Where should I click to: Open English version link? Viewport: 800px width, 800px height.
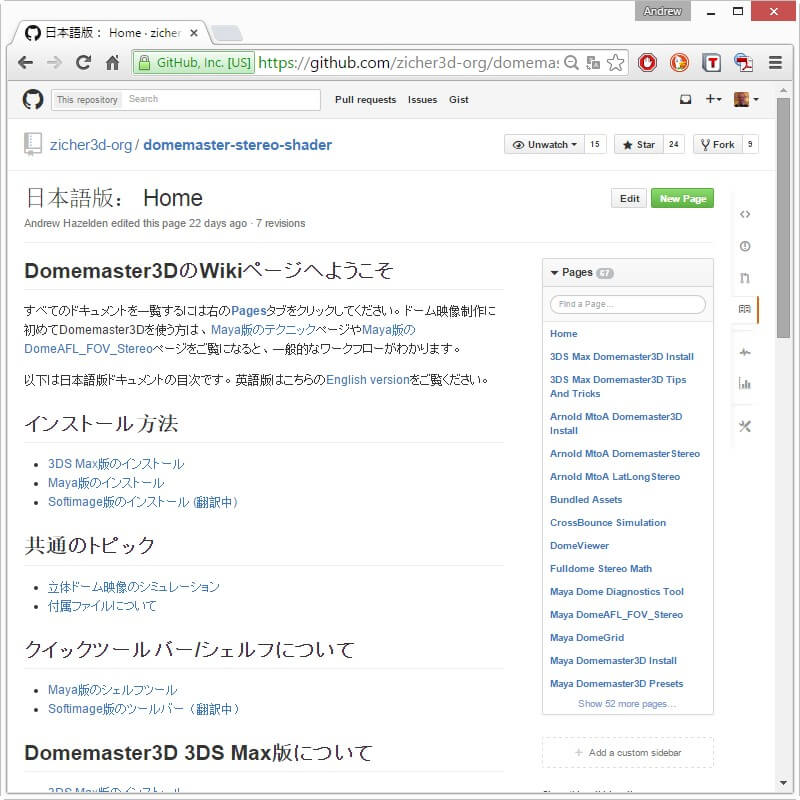coord(368,380)
